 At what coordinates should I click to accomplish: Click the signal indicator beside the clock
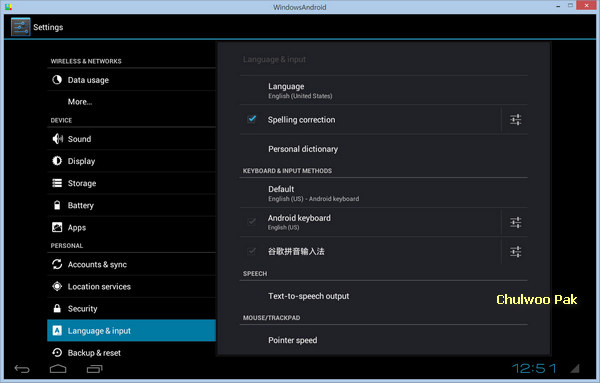point(574,368)
